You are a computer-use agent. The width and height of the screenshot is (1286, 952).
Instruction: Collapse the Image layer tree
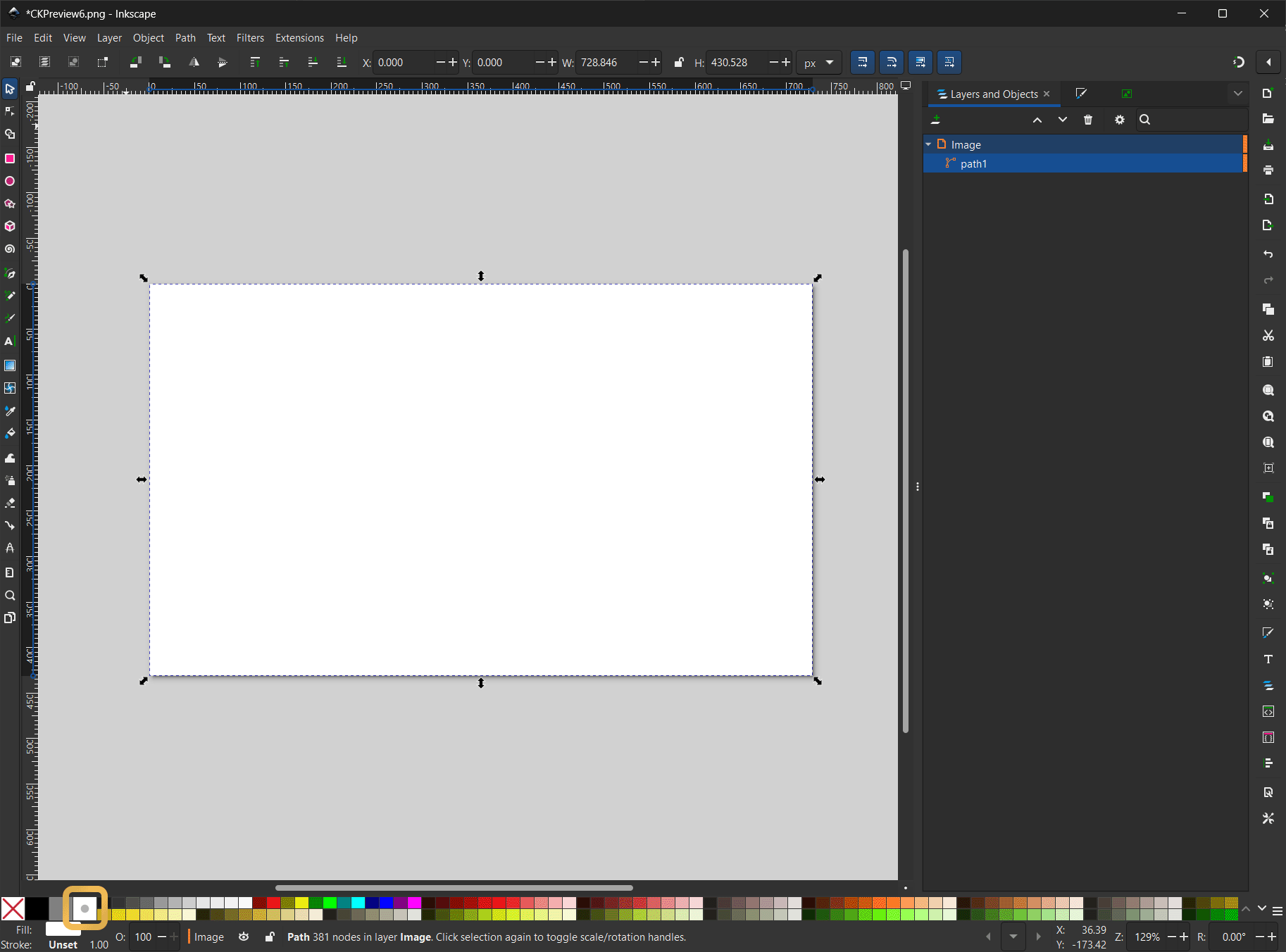[928, 144]
